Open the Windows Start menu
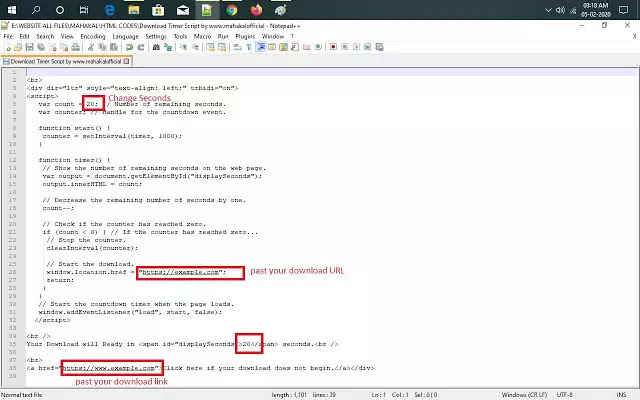Image resolution: width=640 pixels, height=400 pixels. coord(12,10)
